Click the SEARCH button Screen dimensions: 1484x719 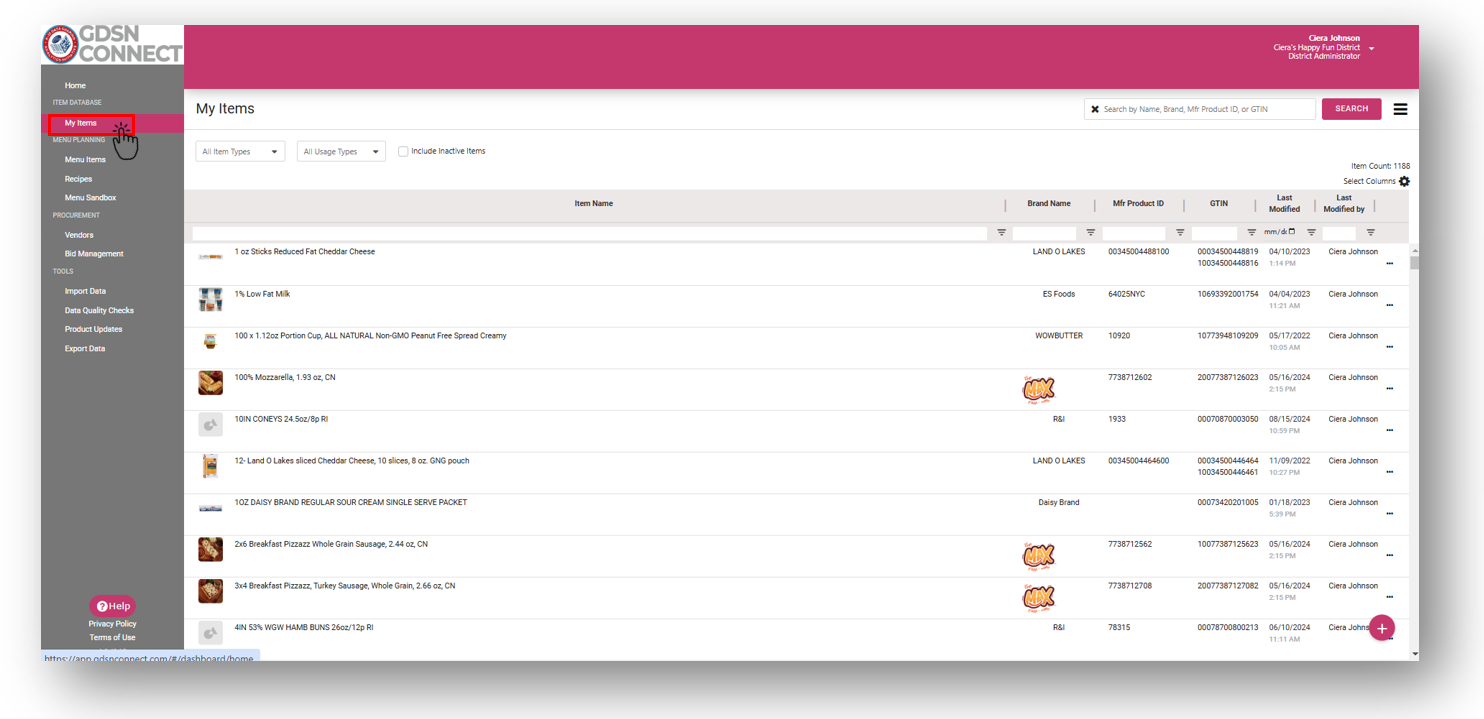click(1351, 109)
